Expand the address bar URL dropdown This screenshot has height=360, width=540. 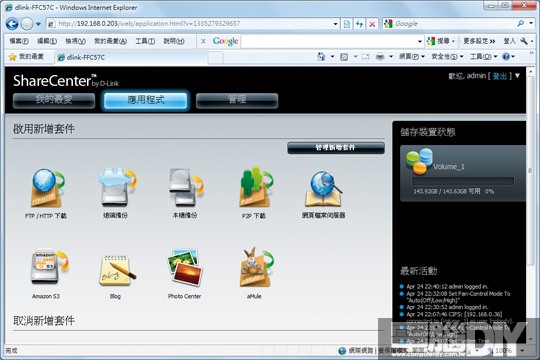coord(335,24)
